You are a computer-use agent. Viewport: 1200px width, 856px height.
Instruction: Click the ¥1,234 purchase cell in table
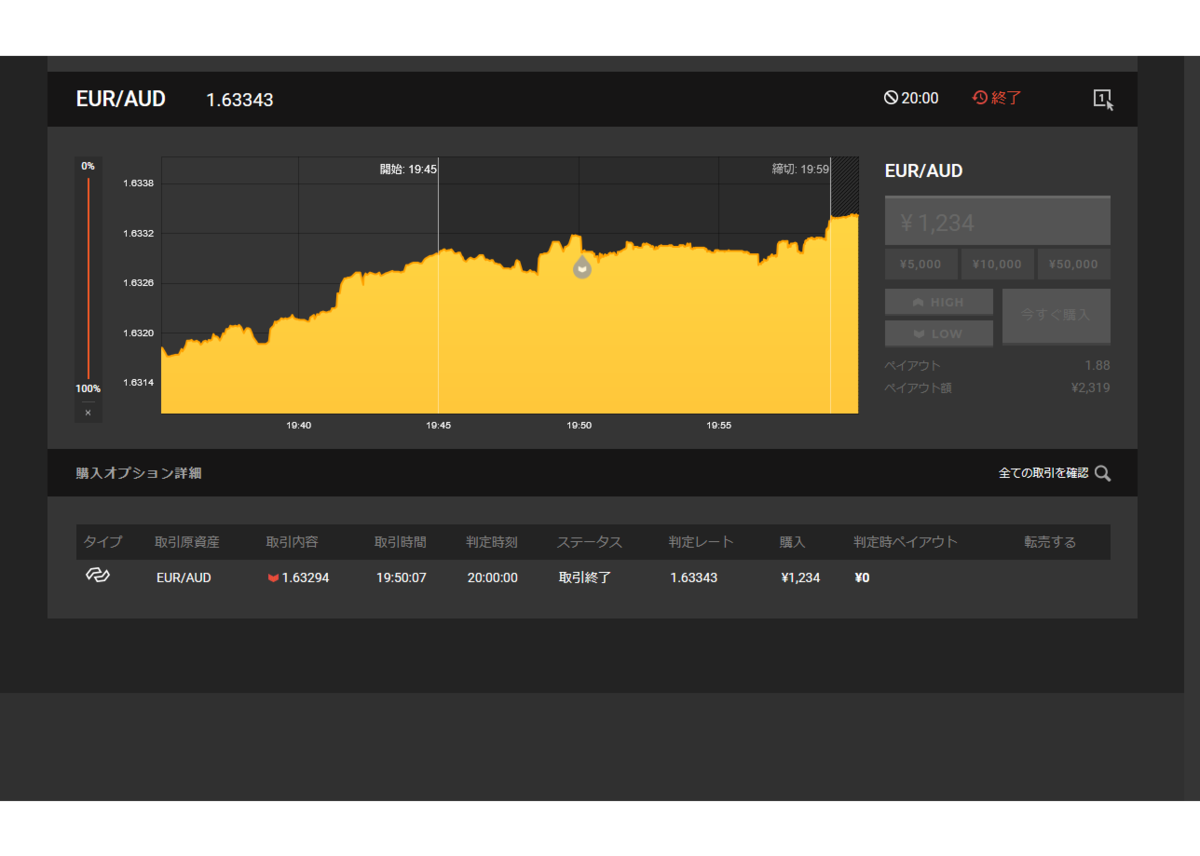[x=801, y=578]
